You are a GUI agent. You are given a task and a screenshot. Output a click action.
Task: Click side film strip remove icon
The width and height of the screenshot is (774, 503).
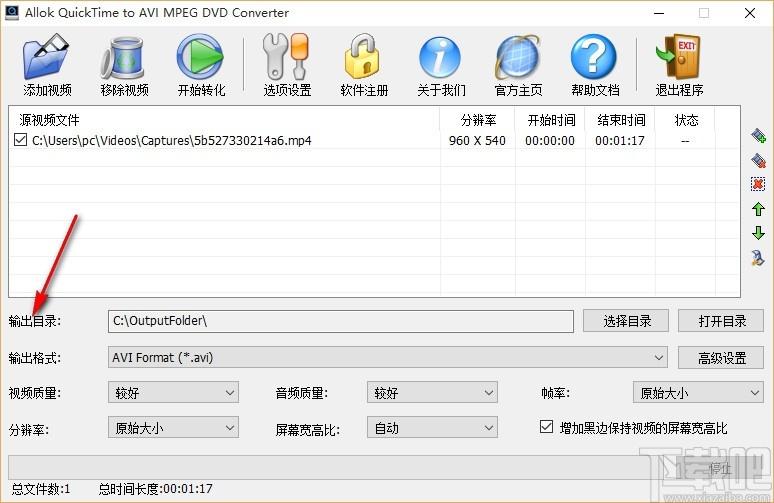tap(758, 160)
